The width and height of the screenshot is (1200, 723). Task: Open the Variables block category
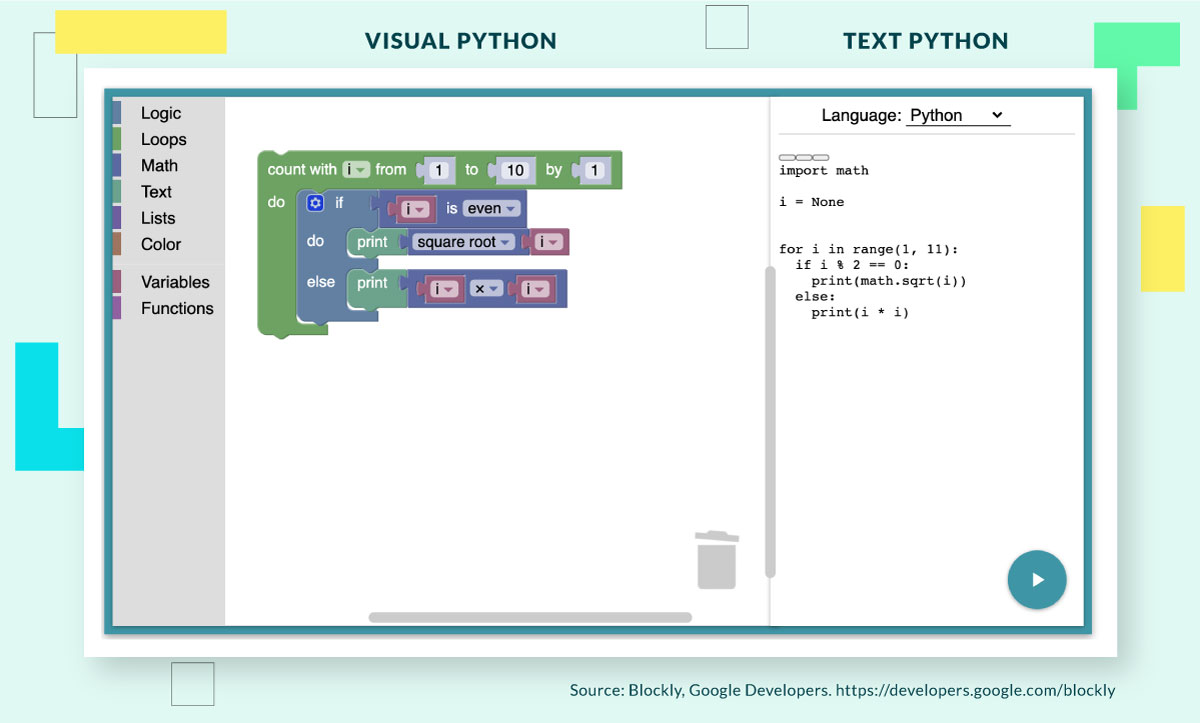(x=175, y=282)
